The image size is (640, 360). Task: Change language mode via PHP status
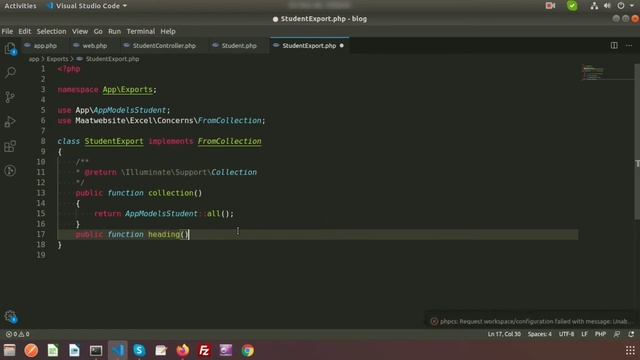(600, 334)
